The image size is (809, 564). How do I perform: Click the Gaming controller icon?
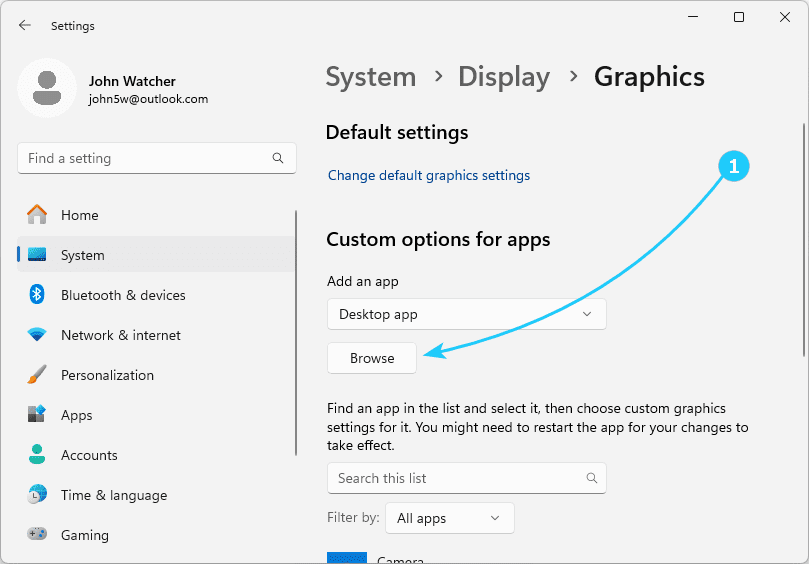click(x=37, y=535)
